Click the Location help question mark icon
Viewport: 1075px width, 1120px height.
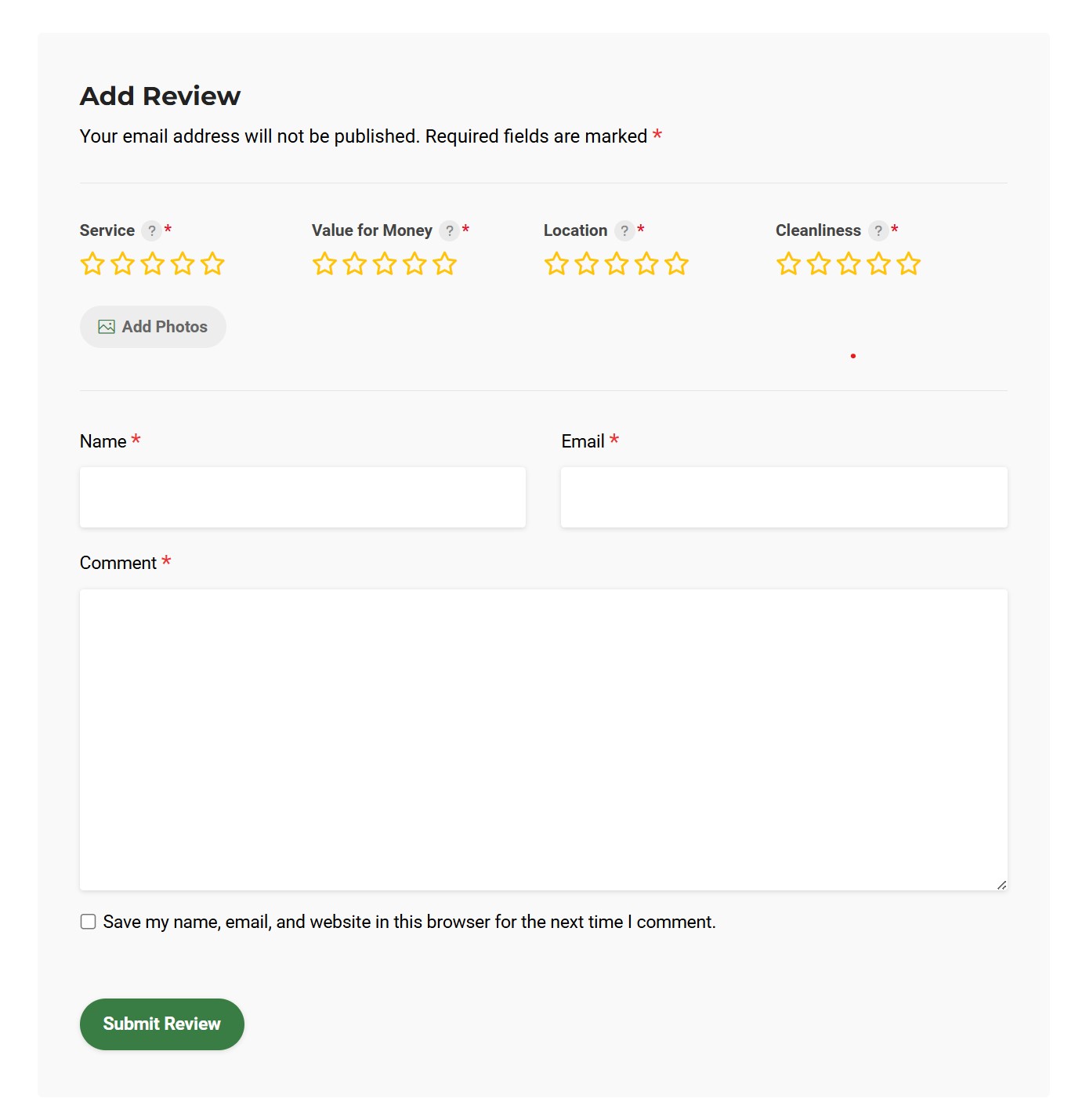pos(624,230)
